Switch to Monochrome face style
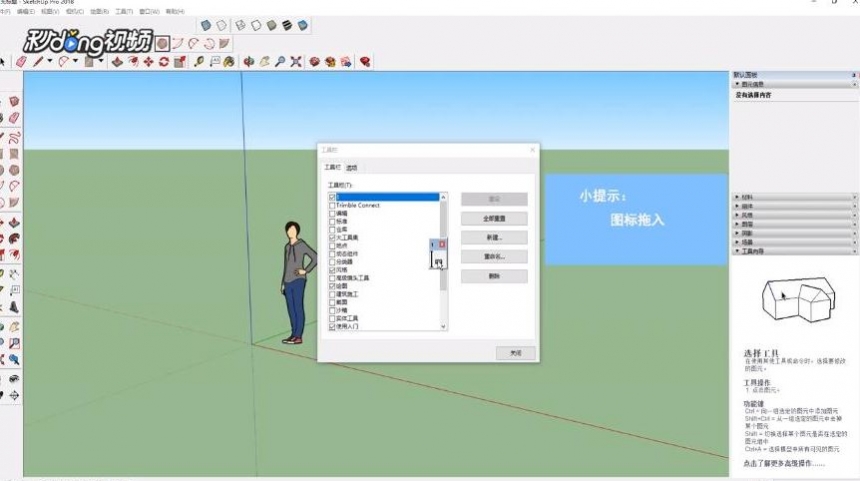 [x=303, y=25]
